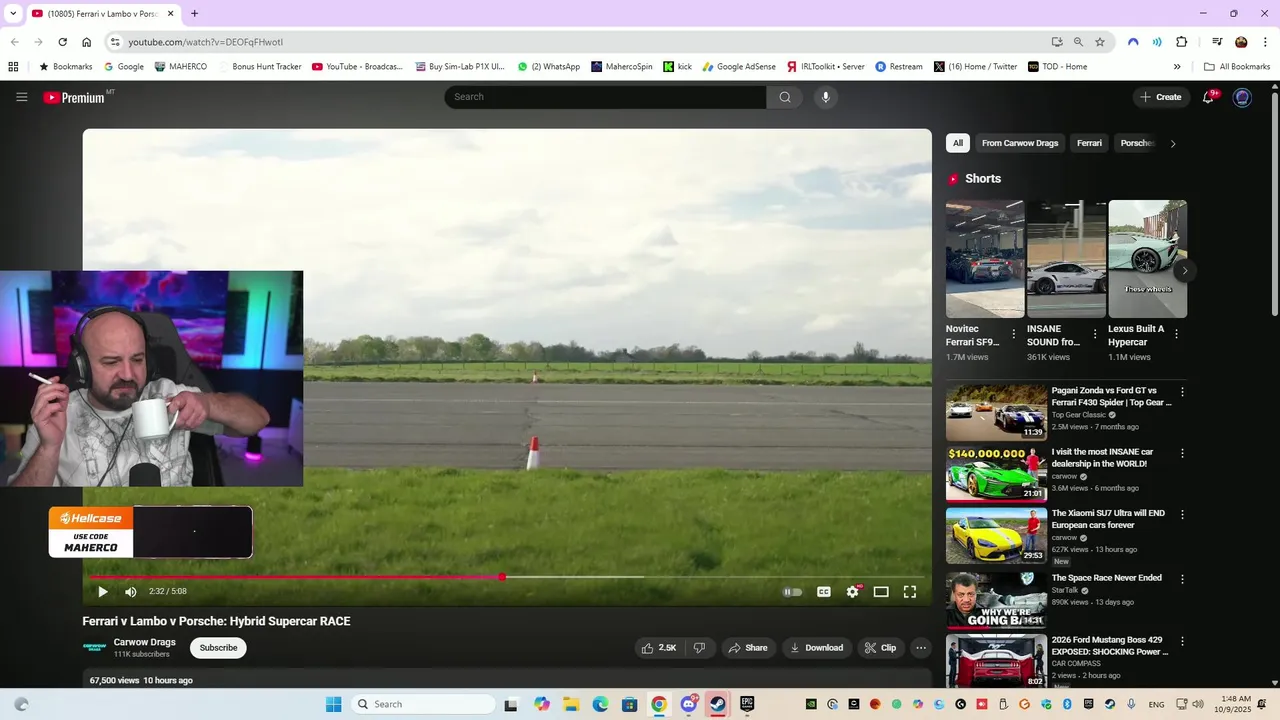
Task: Open Steam from the taskbar
Action: point(718,704)
